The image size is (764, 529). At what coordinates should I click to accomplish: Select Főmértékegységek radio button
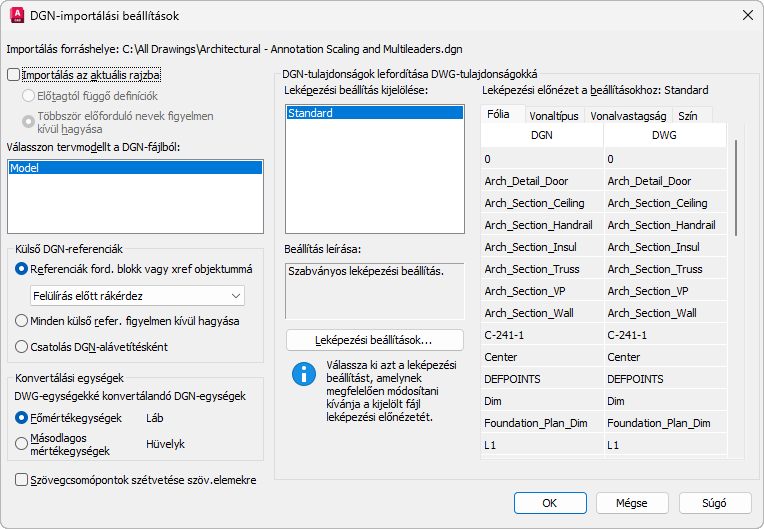click(23, 418)
